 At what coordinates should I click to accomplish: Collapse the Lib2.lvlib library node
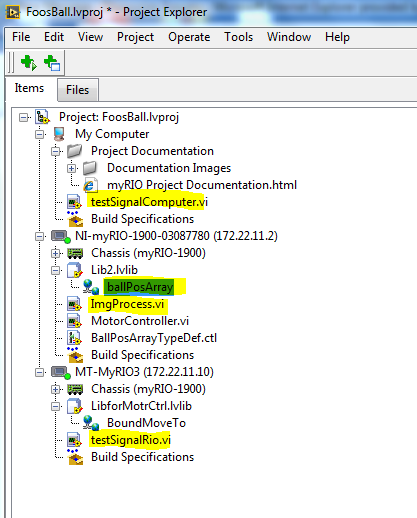point(56,270)
